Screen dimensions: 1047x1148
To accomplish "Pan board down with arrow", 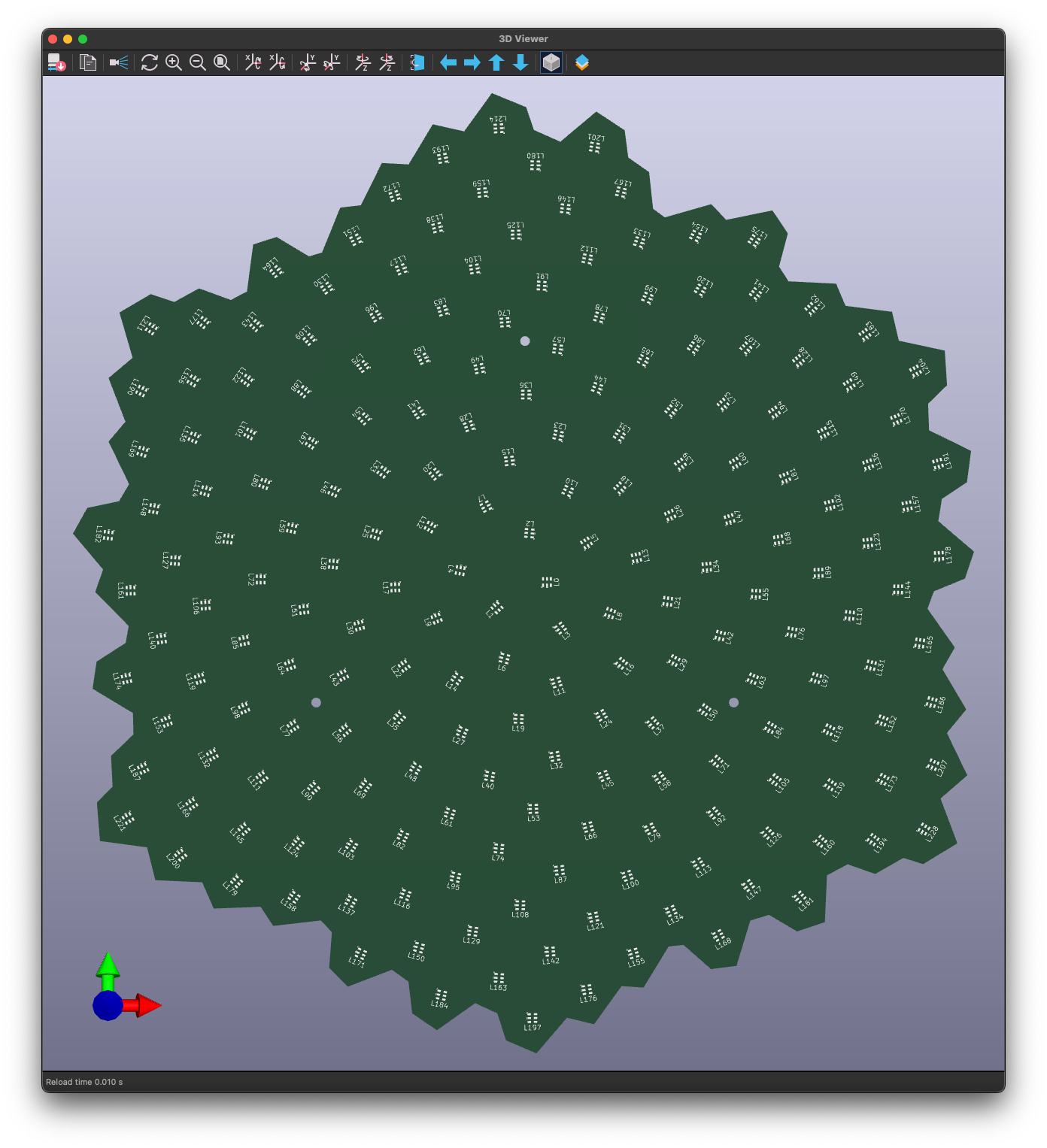I will click(520, 62).
